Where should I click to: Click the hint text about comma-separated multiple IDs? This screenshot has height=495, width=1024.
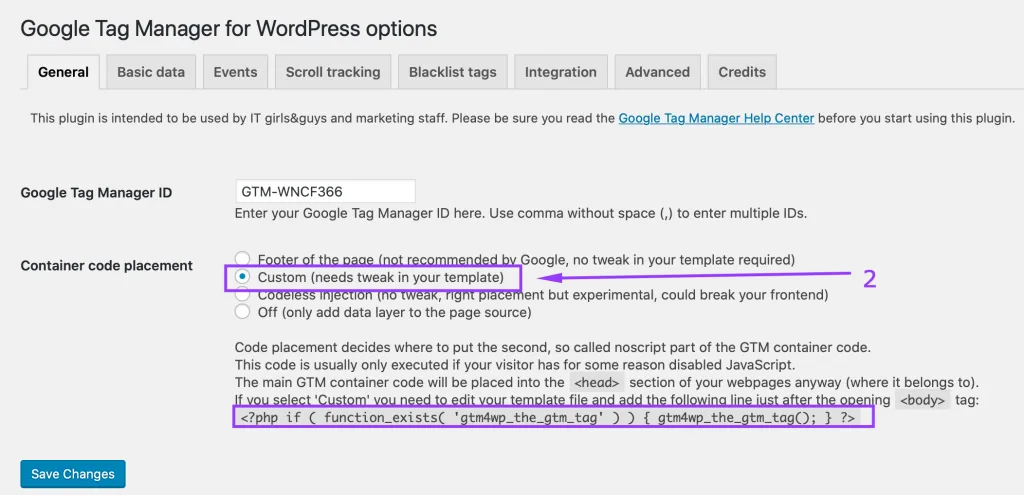coord(520,214)
